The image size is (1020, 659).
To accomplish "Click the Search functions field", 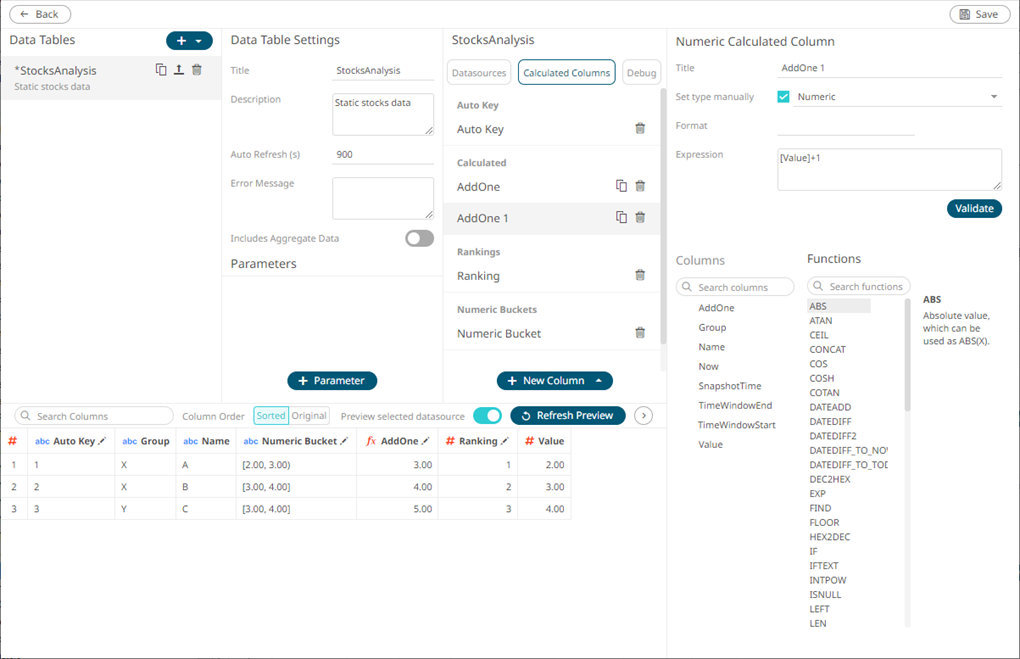I will (859, 287).
